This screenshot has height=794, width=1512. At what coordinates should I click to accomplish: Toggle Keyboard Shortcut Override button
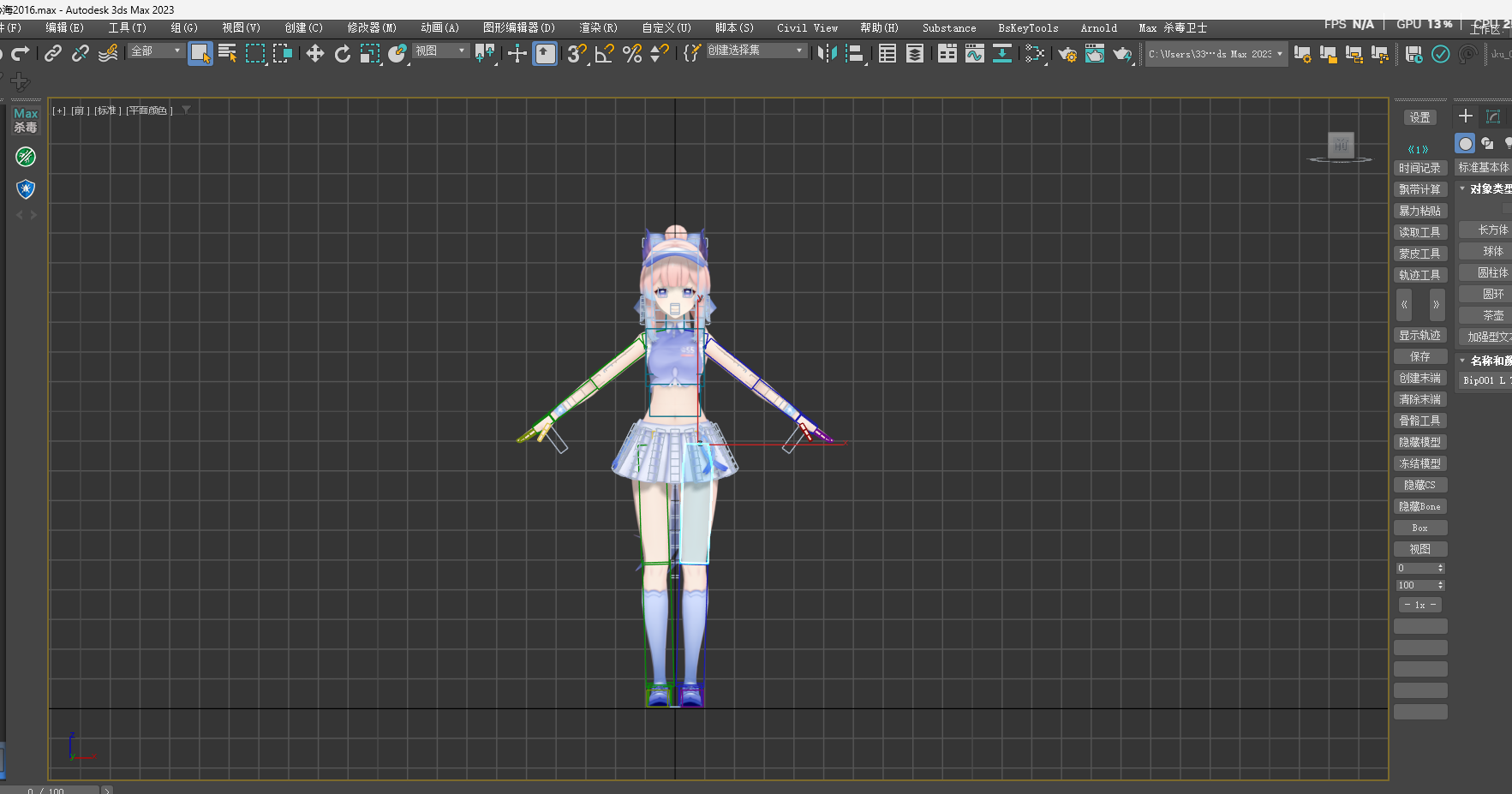[x=545, y=54]
